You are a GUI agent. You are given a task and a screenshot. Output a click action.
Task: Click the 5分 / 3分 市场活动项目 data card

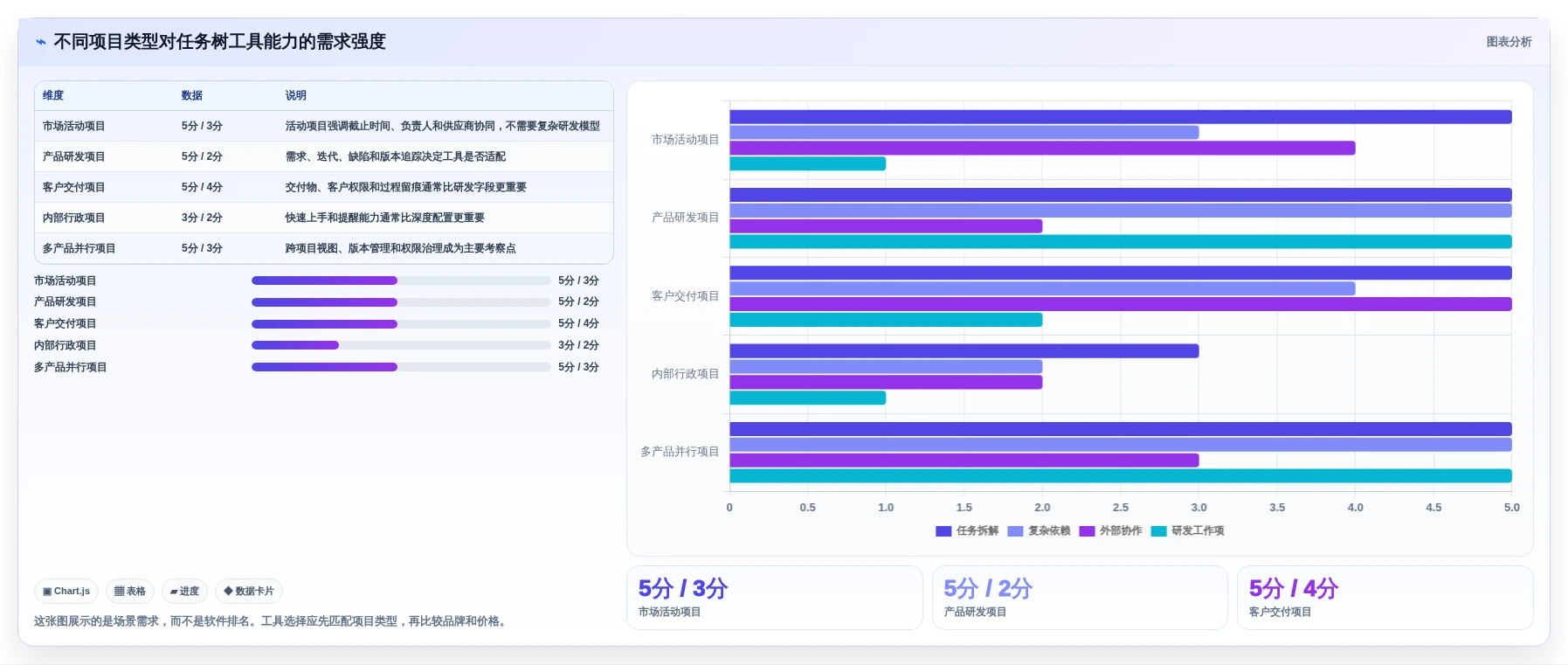775,598
